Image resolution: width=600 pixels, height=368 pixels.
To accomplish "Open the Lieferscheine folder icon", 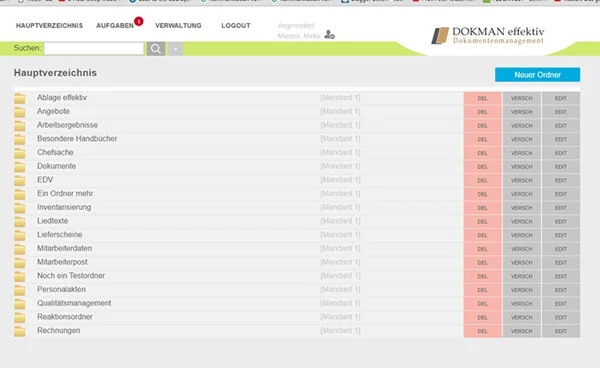I will coord(20,235).
